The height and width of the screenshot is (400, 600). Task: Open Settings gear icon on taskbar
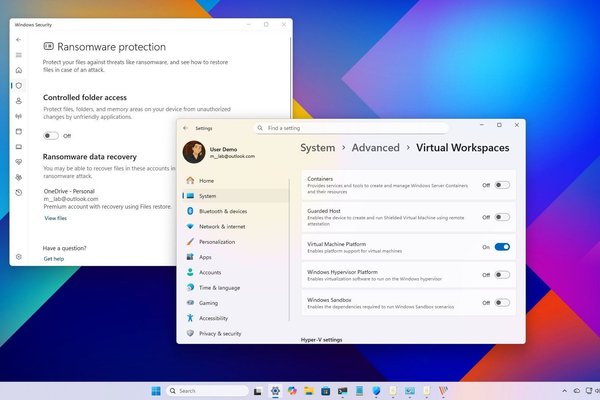[275, 391]
